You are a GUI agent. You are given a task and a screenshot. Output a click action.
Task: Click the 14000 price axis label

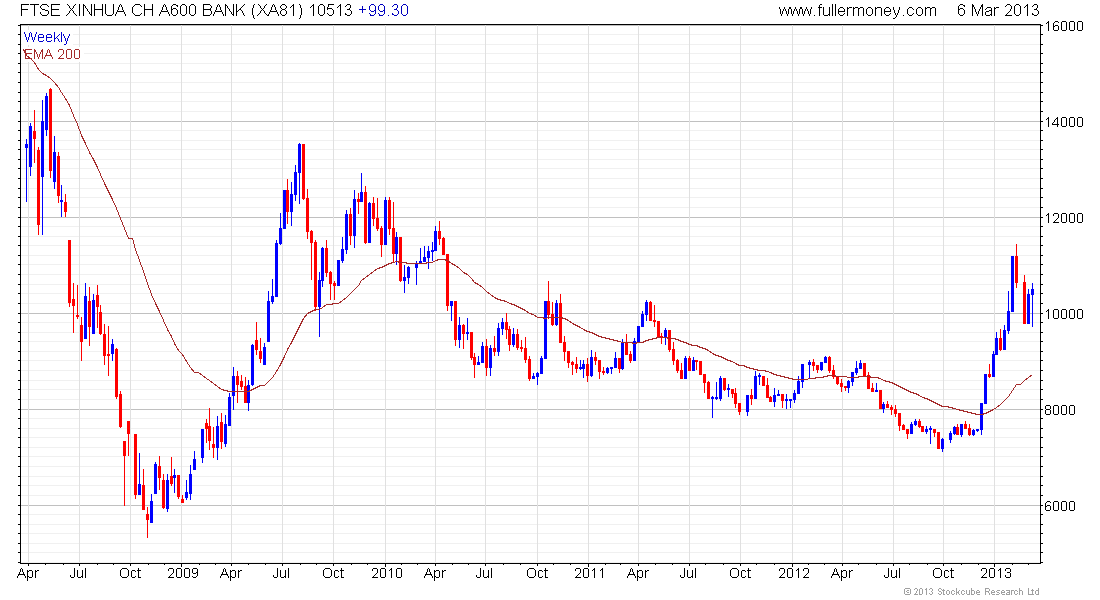(x=1064, y=122)
